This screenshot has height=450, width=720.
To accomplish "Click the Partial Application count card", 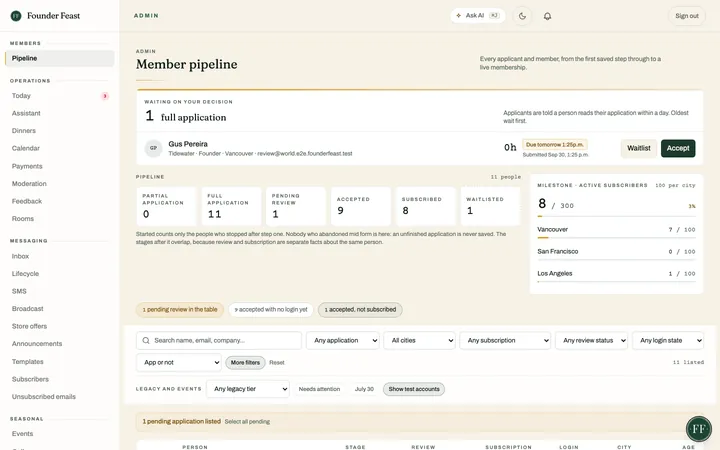I will [166, 206].
